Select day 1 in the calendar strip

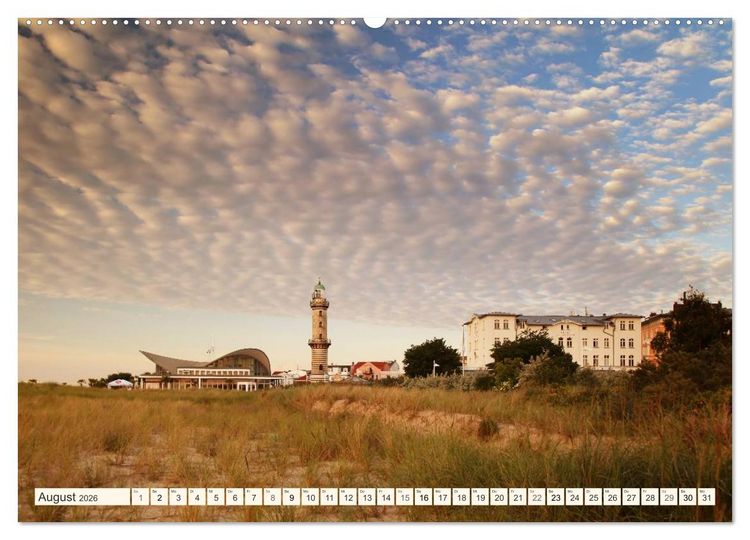click(x=140, y=496)
